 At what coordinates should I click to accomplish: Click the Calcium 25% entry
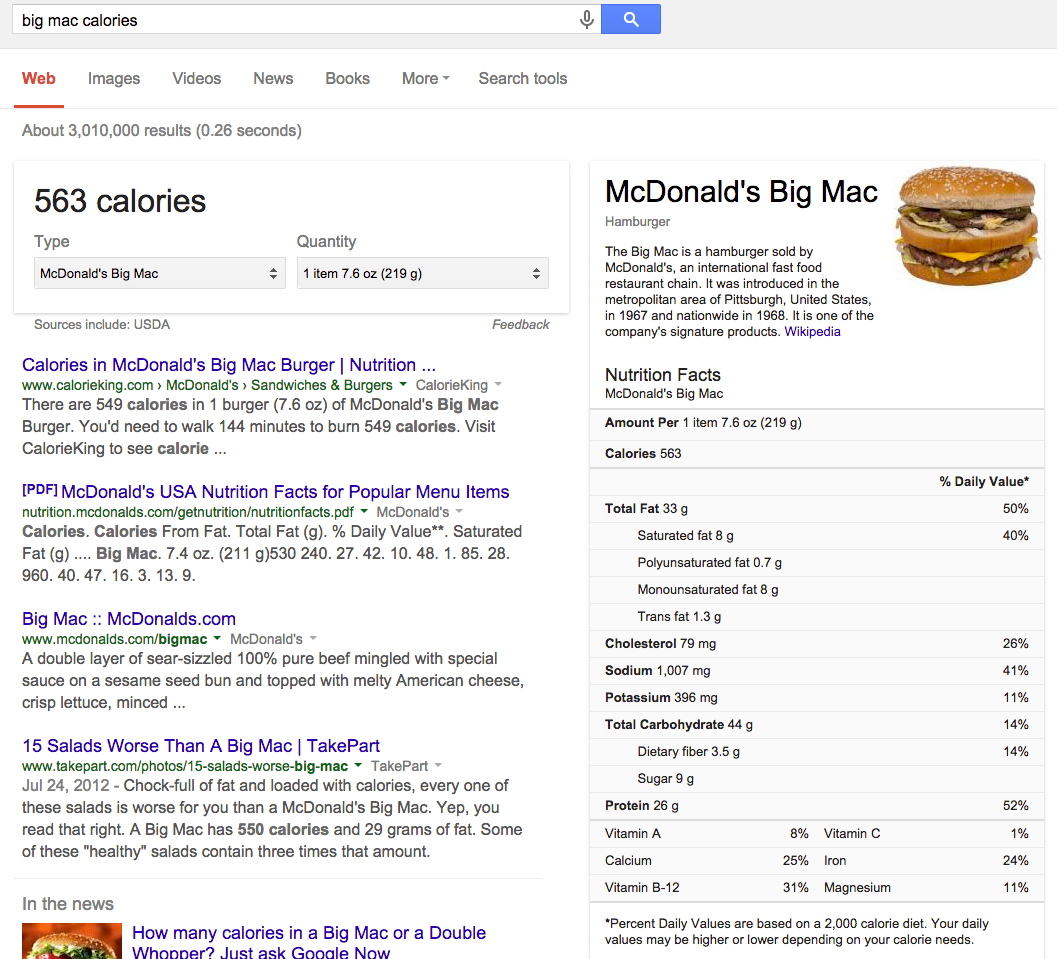[706, 861]
